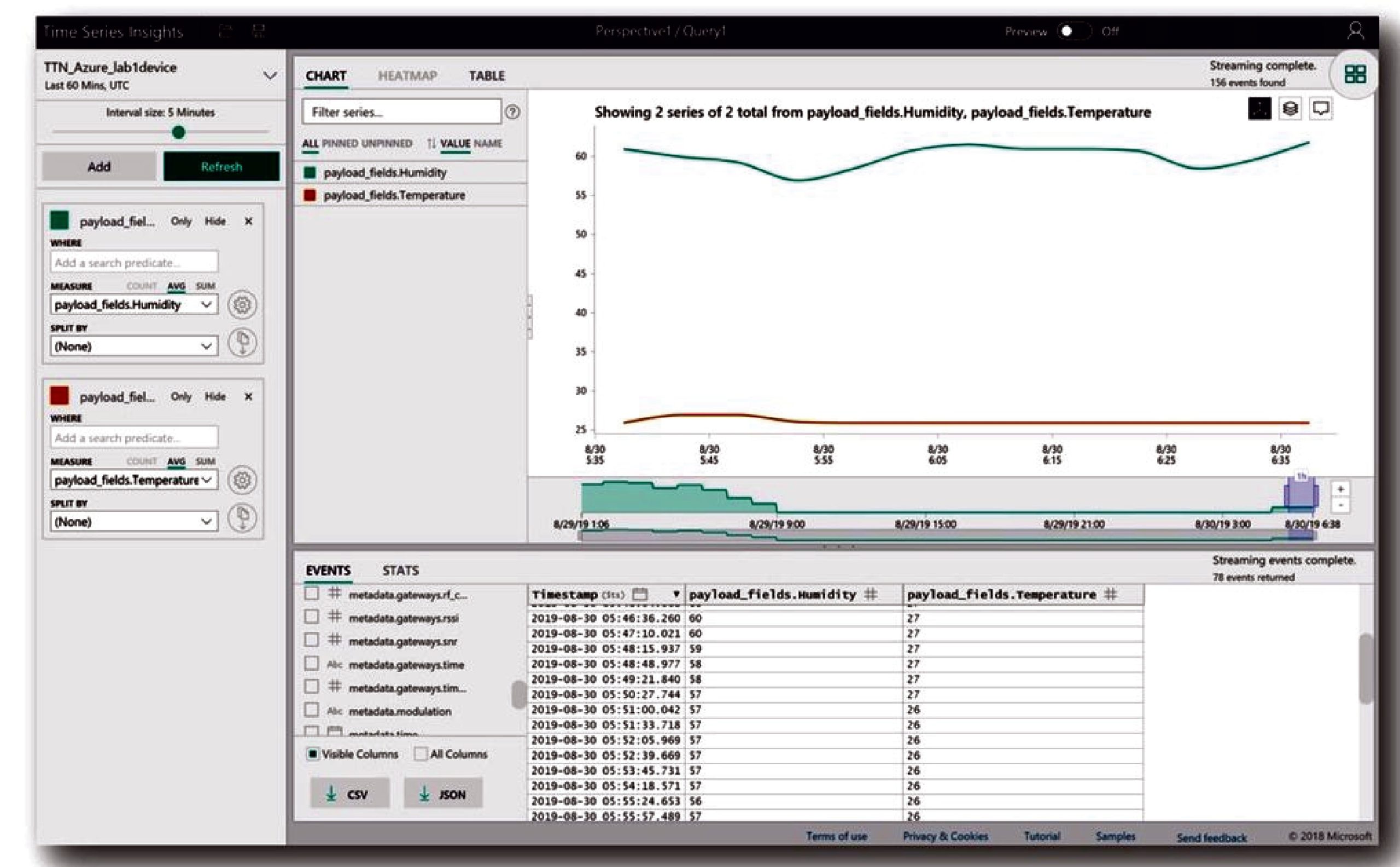The image size is (1400, 867).
Task: Click the Add button
Action: pyautogui.click(x=98, y=167)
